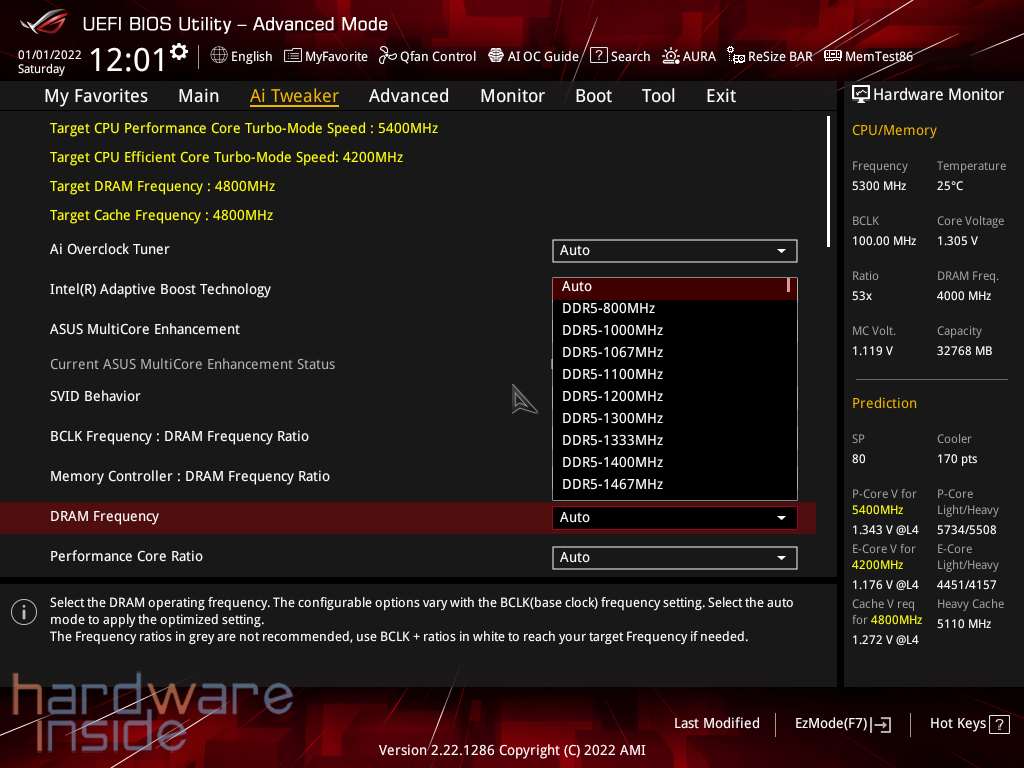Click the Target CPU Performance Core Turbo-Mode text
This screenshot has height=768, width=1024.
[x=244, y=129]
